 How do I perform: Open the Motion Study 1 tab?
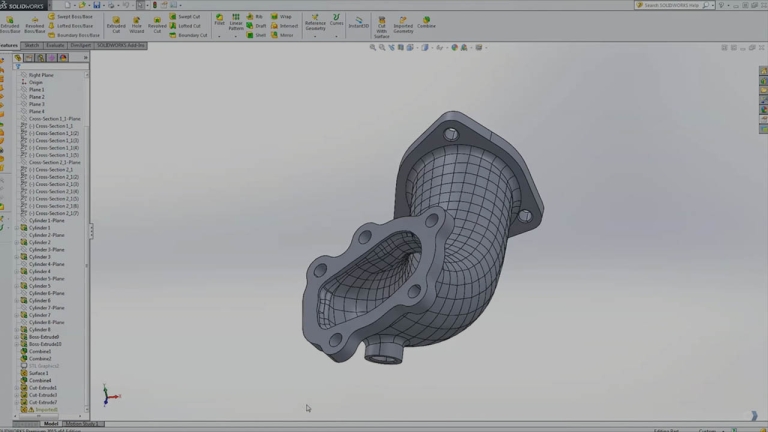pos(82,424)
